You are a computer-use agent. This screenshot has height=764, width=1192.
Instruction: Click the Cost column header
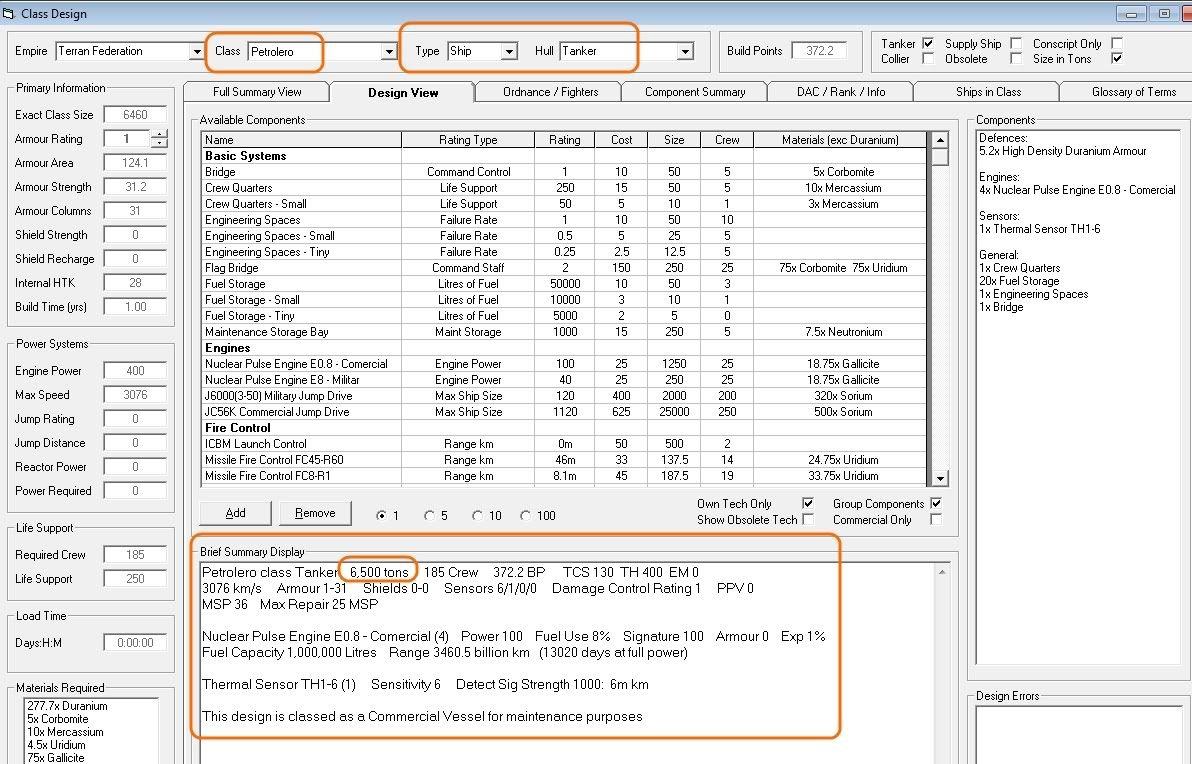[621, 140]
